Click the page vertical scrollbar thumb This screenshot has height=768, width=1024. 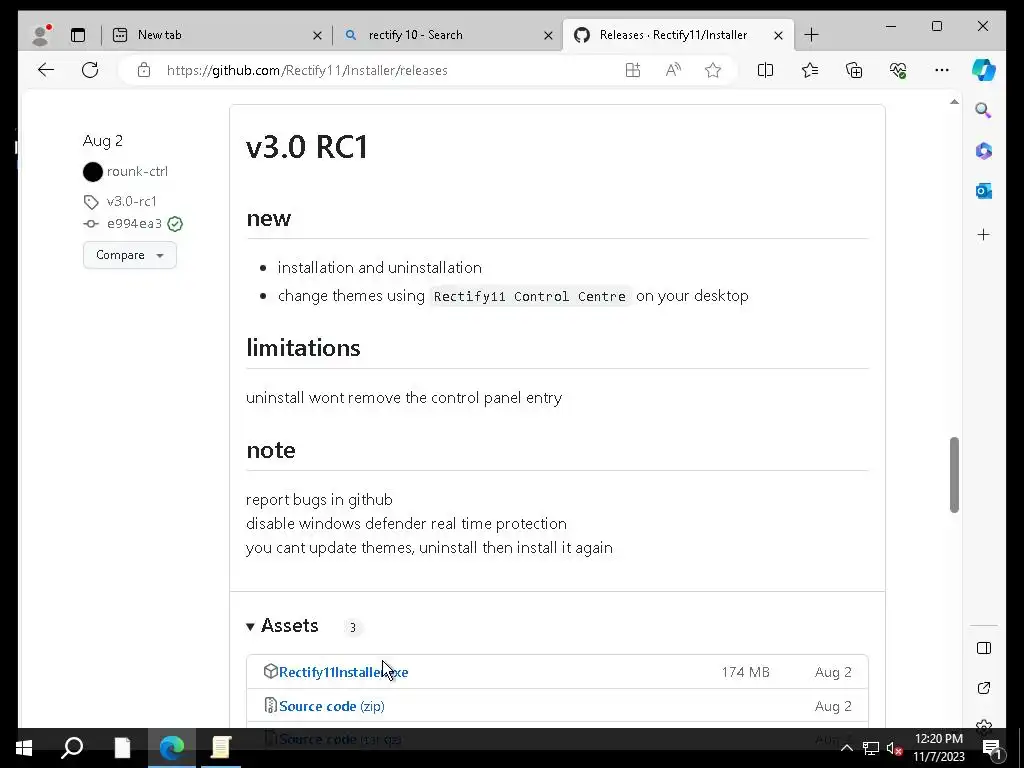pos(954,475)
